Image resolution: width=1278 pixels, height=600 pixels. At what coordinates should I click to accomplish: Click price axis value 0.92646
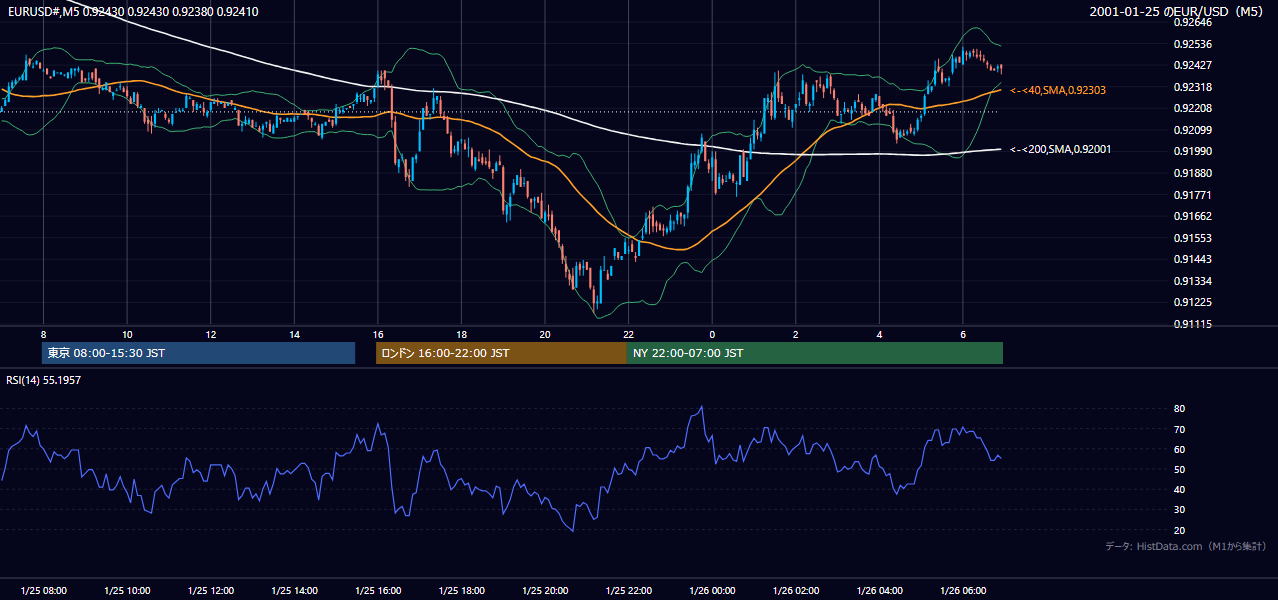(1193, 22)
